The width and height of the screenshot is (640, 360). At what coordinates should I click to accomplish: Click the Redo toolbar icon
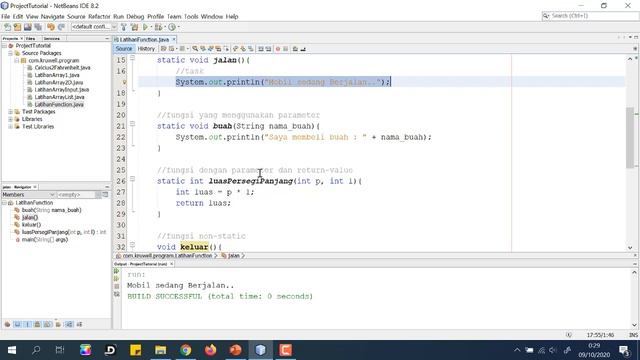coord(61,27)
